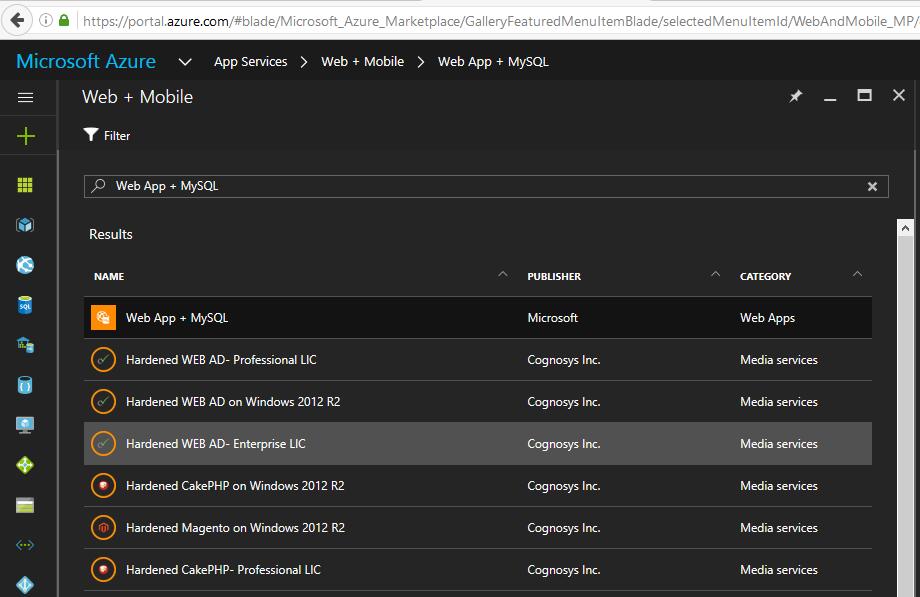Viewport: 920px width, 597px height.
Task: Click icon of Hardened WEB AD on Windows 2012 R2
Action: tap(103, 402)
